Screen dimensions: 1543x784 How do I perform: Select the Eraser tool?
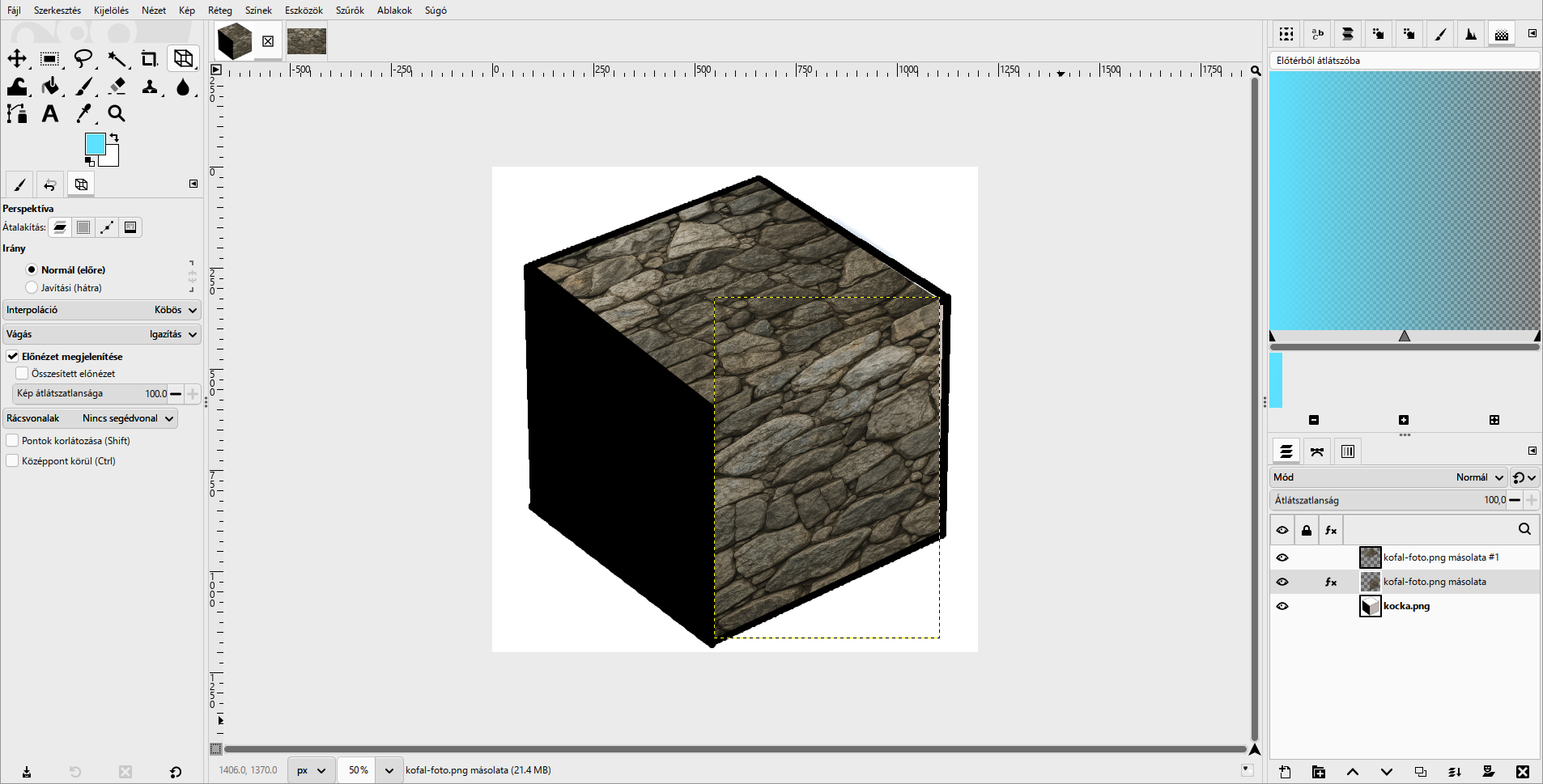[x=117, y=87]
